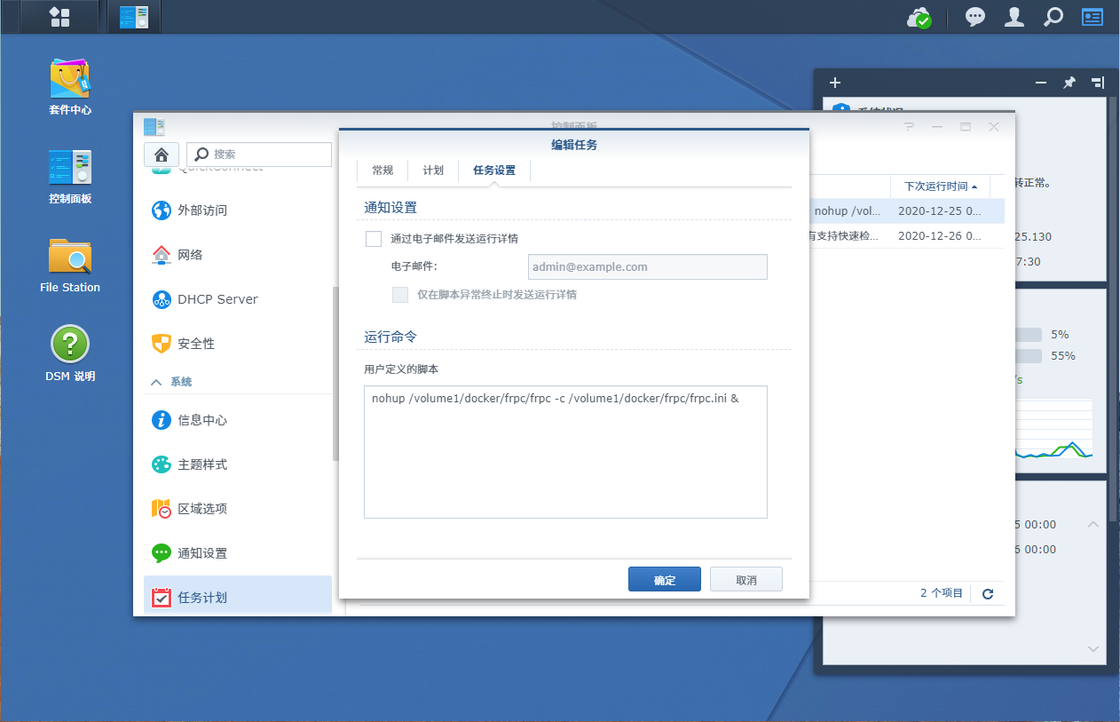Open the search magnifier in the top bar
Image resolution: width=1120 pixels, height=722 pixels.
(x=1054, y=16)
